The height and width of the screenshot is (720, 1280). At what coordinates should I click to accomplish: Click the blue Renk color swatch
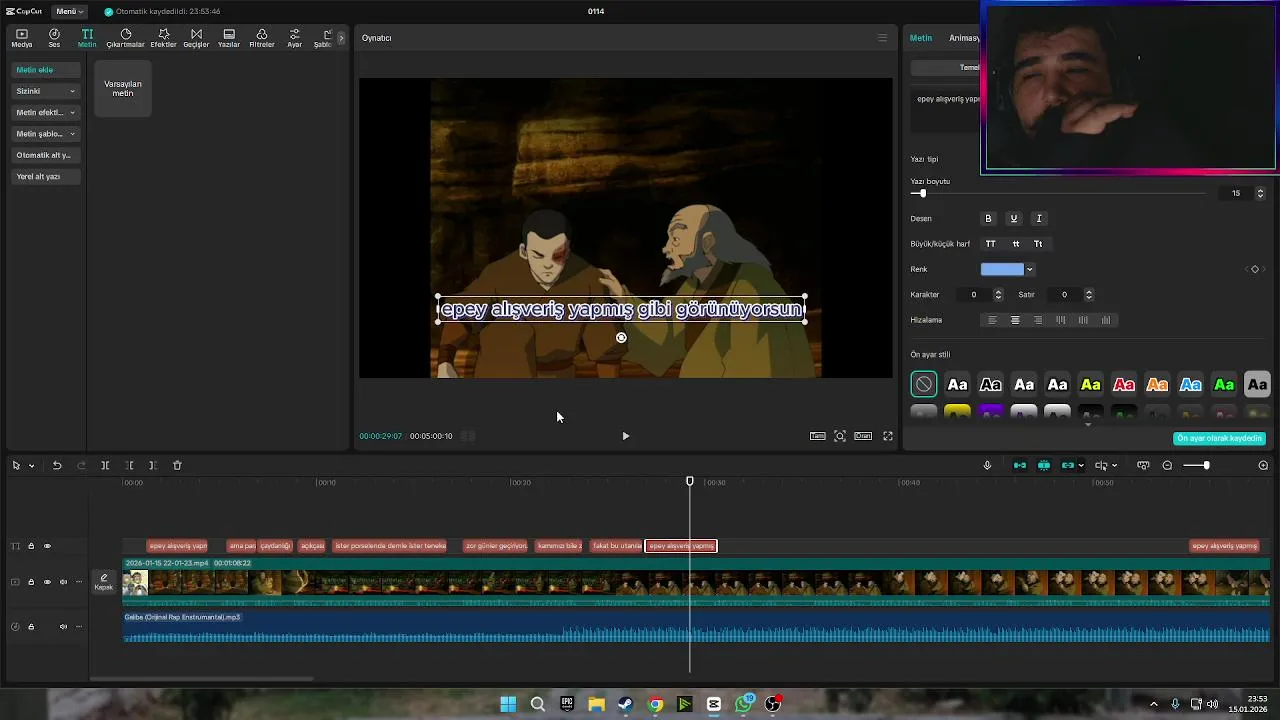(1002, 269)
